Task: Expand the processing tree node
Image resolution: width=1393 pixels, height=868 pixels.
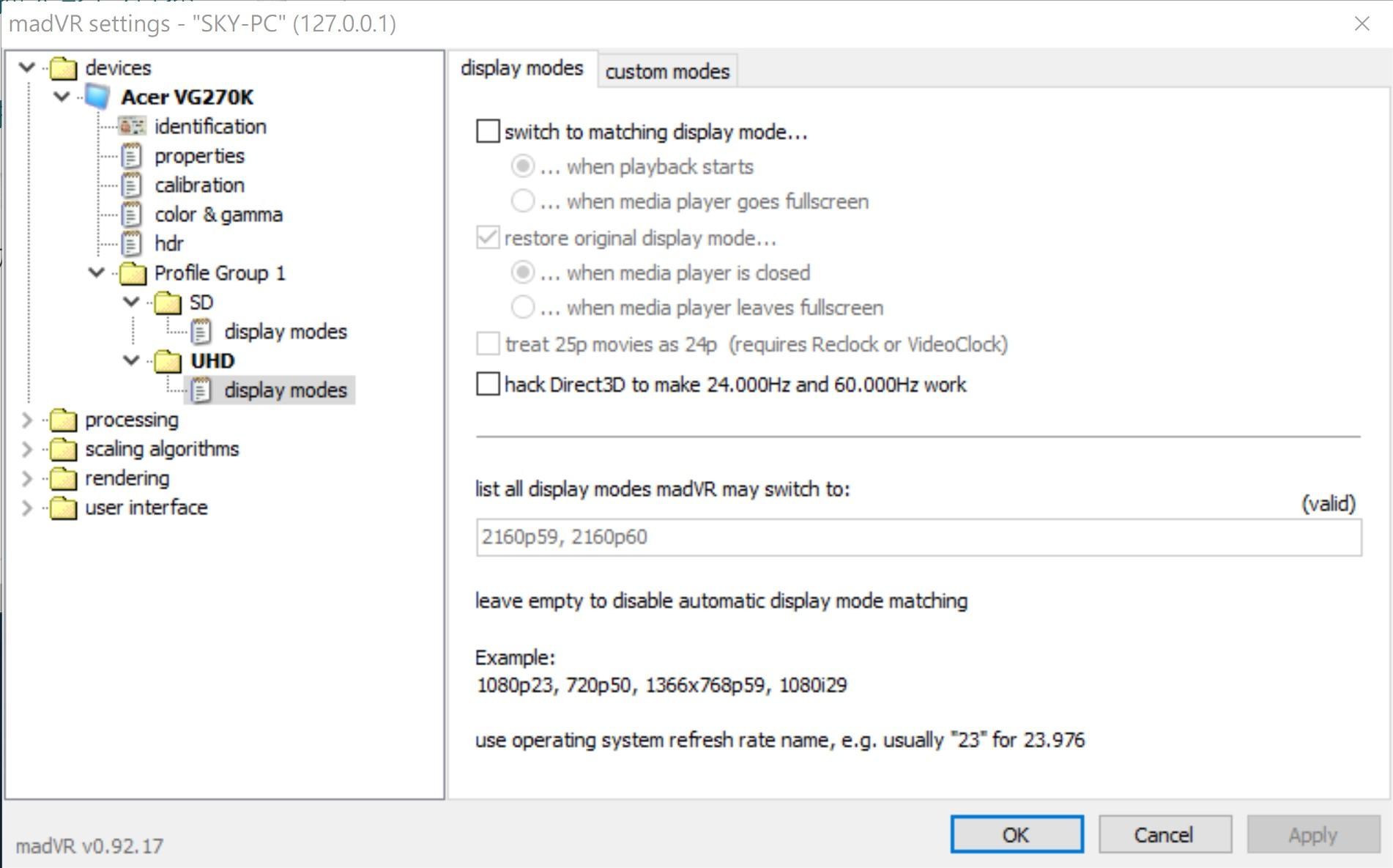Action: click(x=27, y=420)
